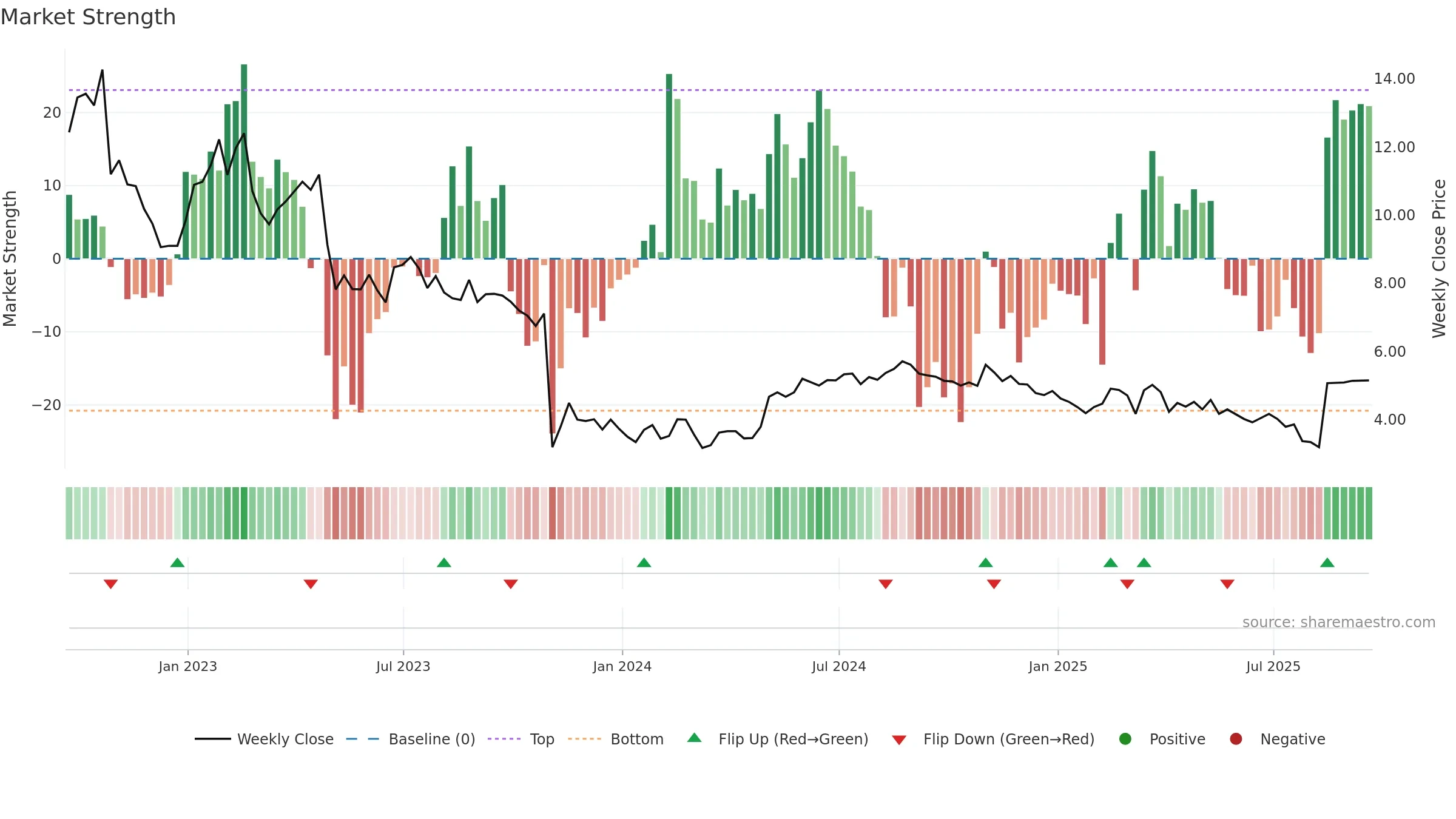Screen dimensions: 1456x819
Task: Select the Flip Up marker after Jul 2025
Action: click(x=1327, y=562)
